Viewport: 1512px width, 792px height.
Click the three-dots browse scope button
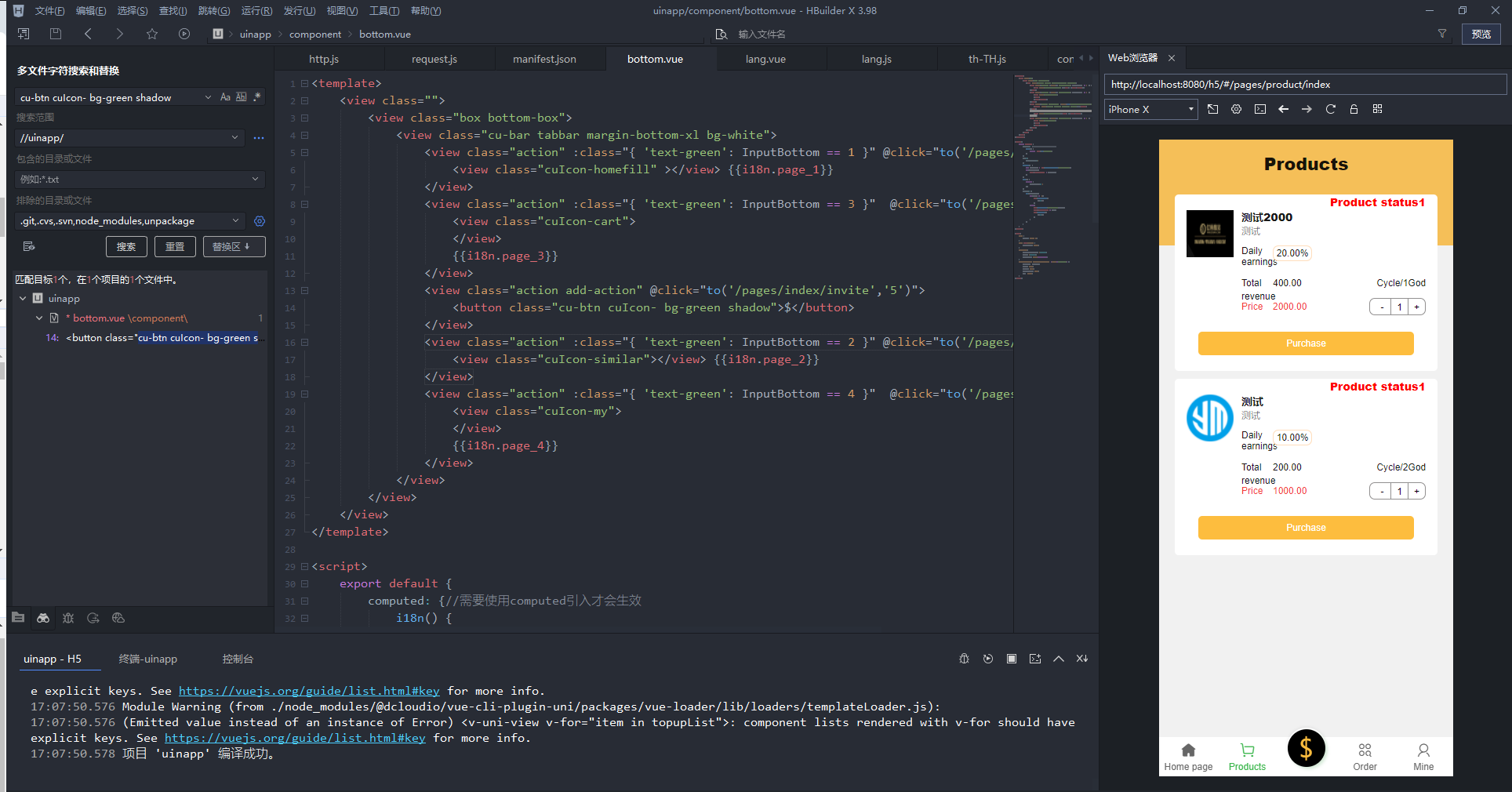point(259,138)
